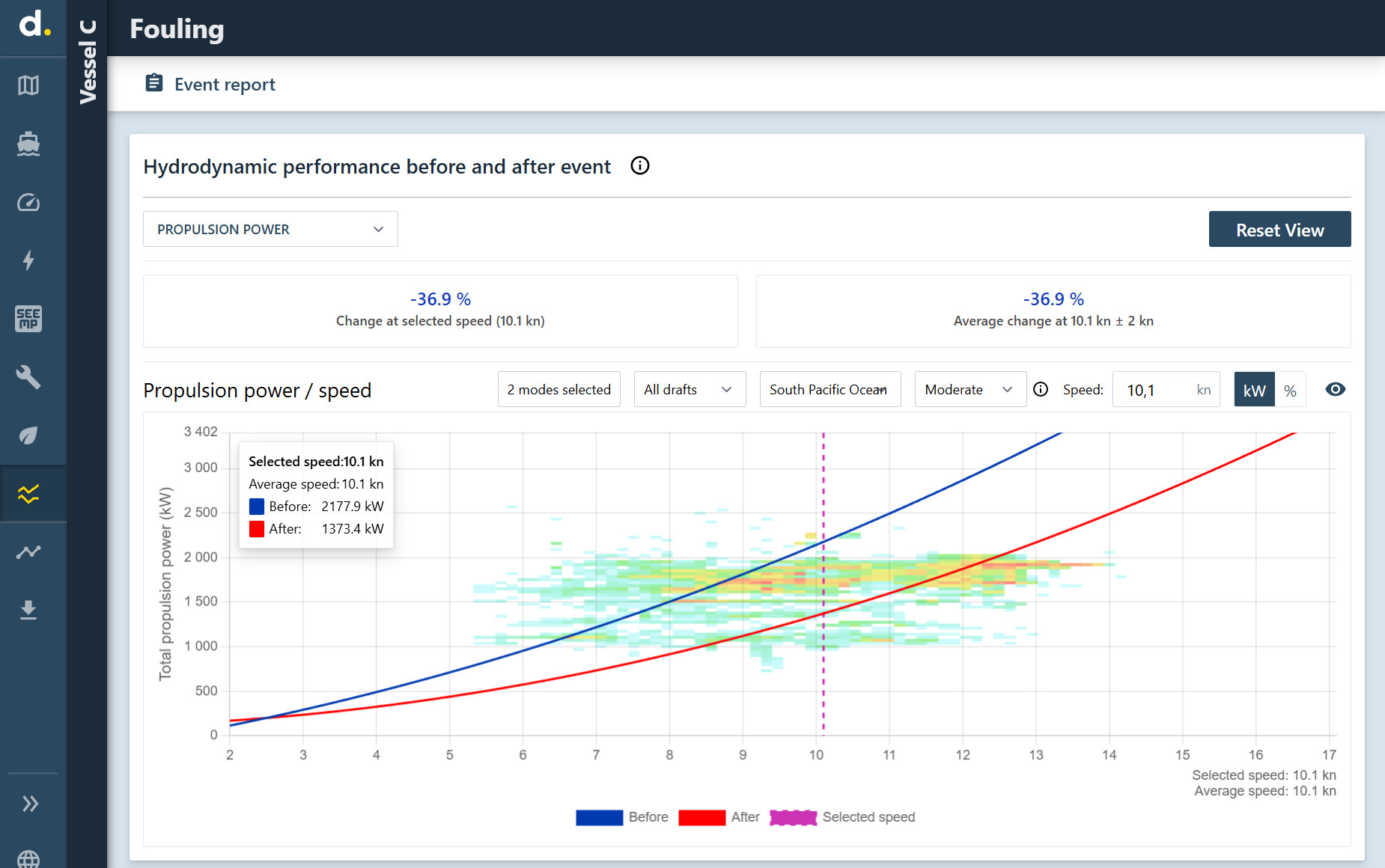Click the selected speed dashed line marker
The image size is (1385, 868).
[824, 584]
